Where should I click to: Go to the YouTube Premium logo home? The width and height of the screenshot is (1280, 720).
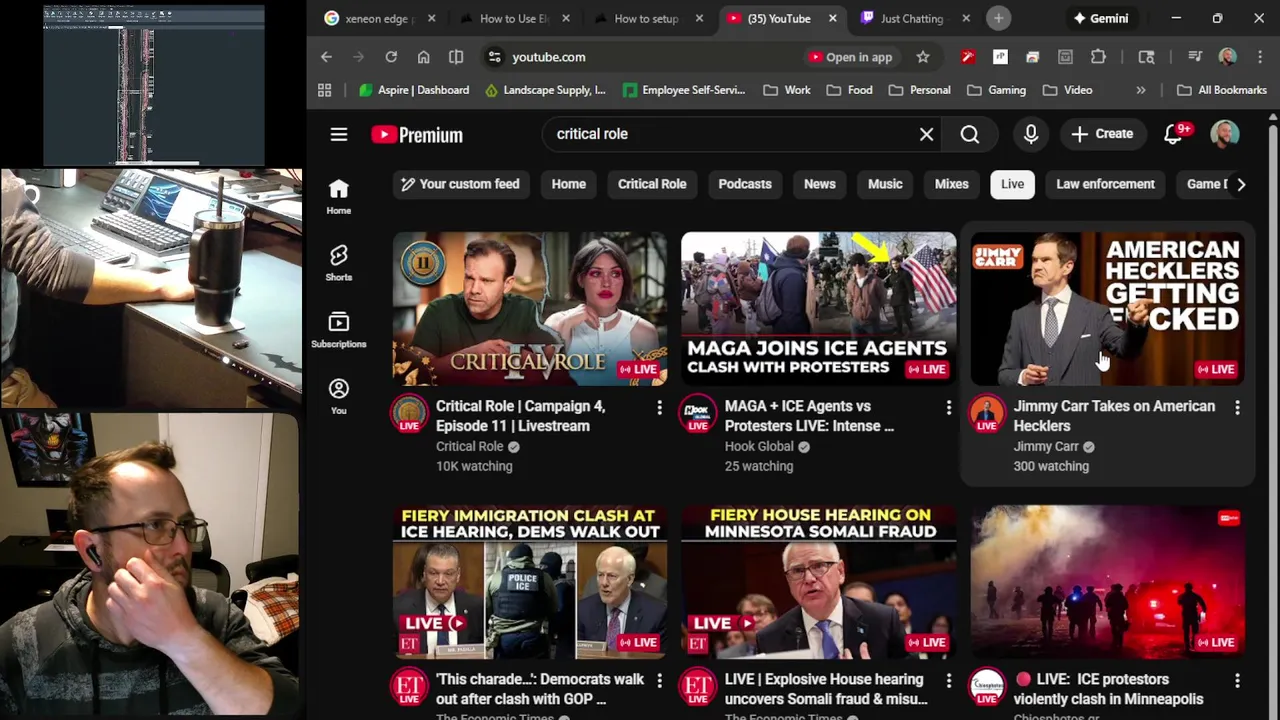(x=417, y=135)
